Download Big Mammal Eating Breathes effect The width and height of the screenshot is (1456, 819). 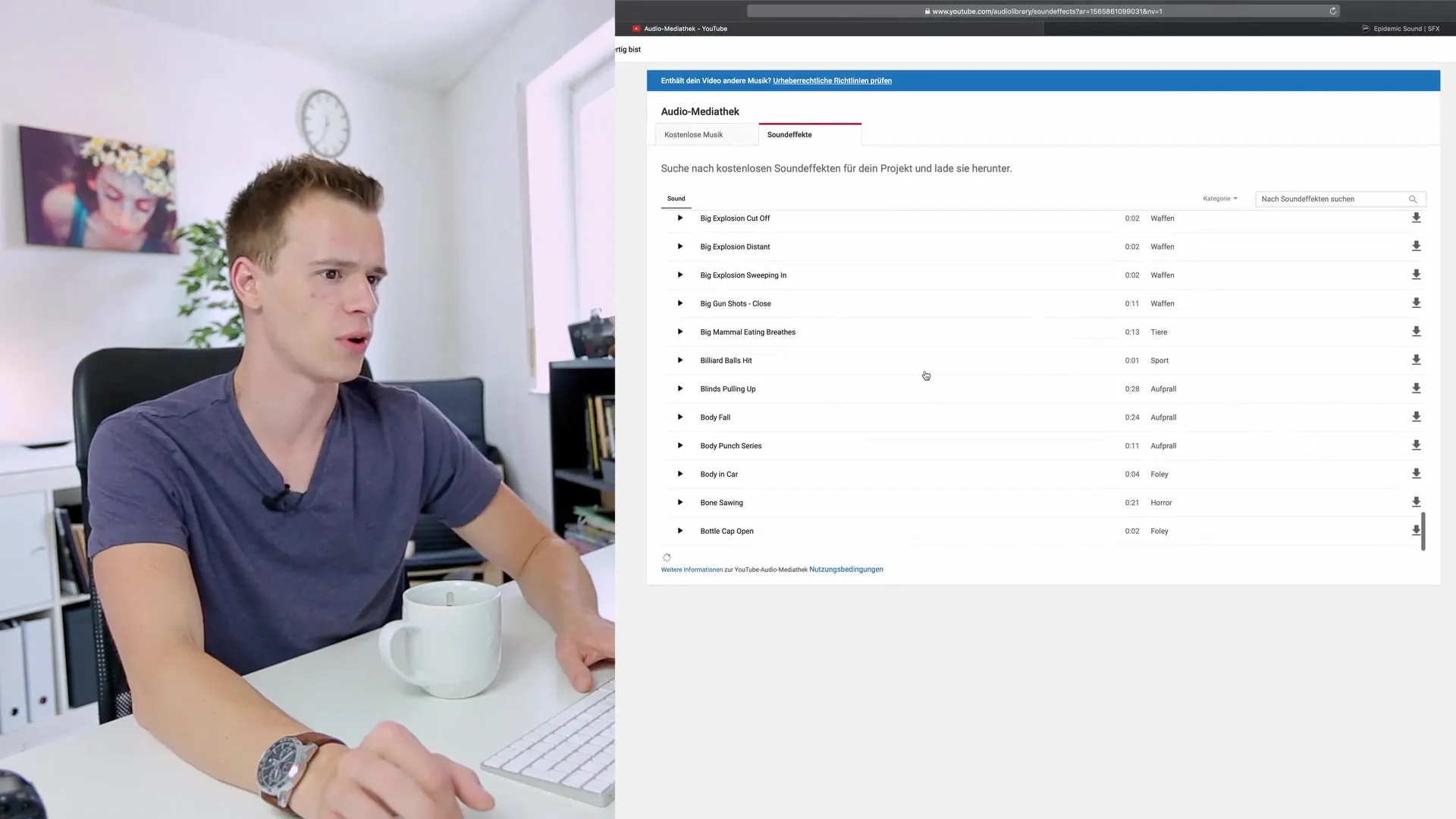[x=1416, y=331]
